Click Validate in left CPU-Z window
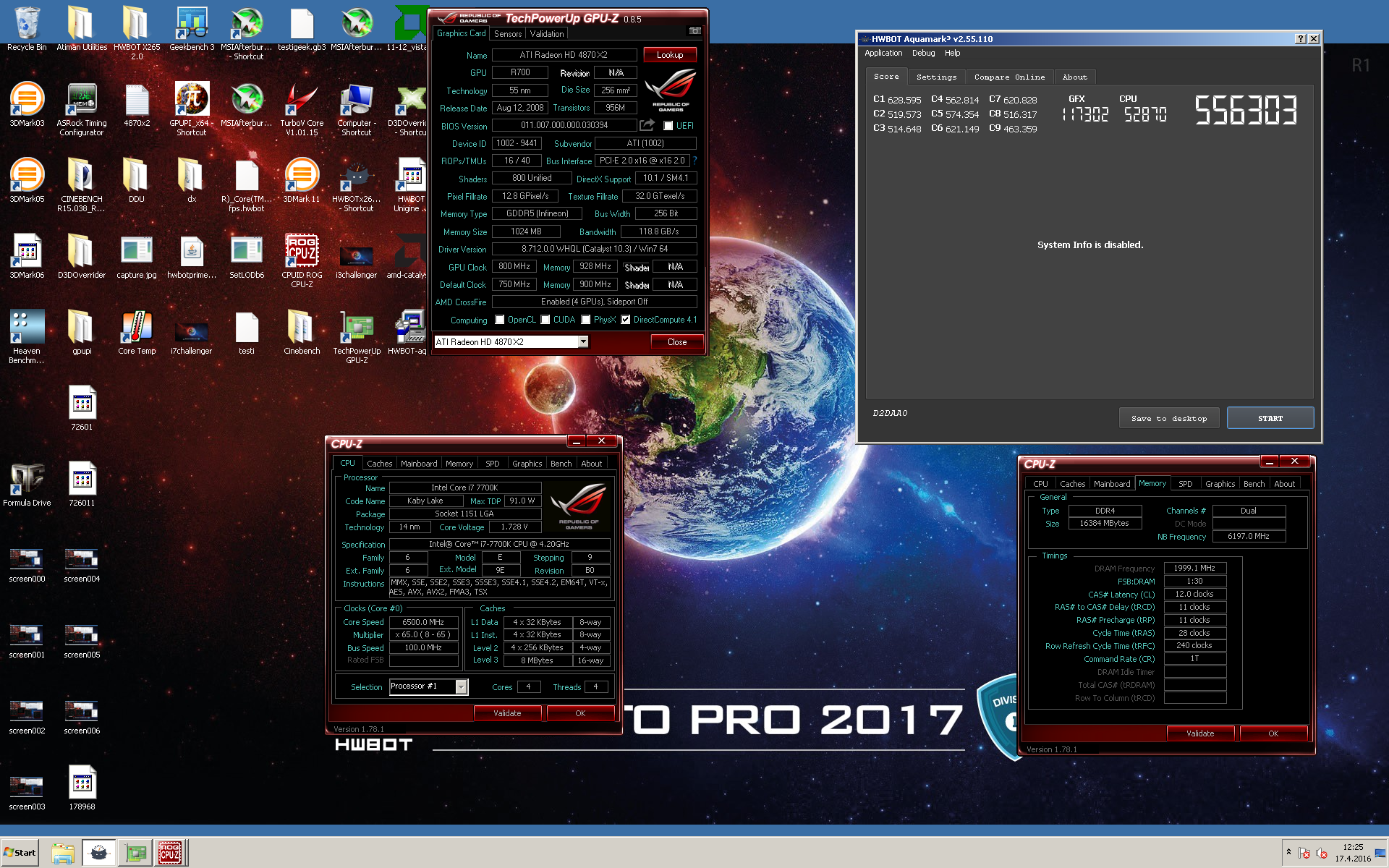Image resolution: width=1389 pixels, height=868 pixels. [507, 713]
